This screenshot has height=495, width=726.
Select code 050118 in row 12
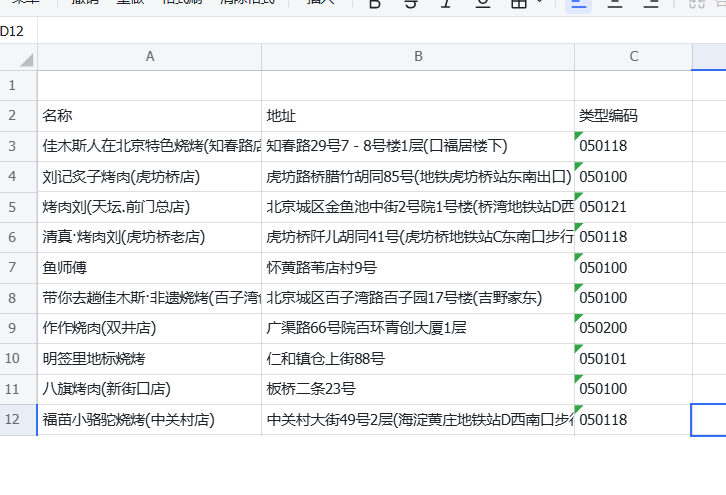tap(633, 420)
